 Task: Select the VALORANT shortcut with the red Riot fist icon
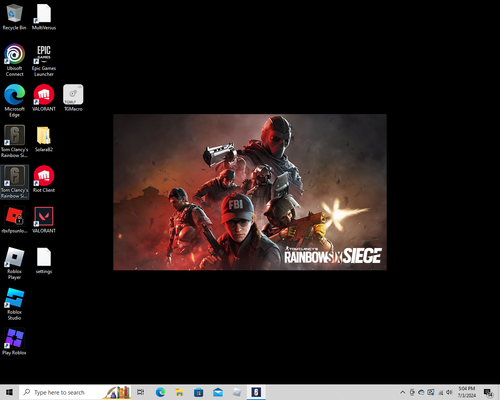[x=44, y=98]
